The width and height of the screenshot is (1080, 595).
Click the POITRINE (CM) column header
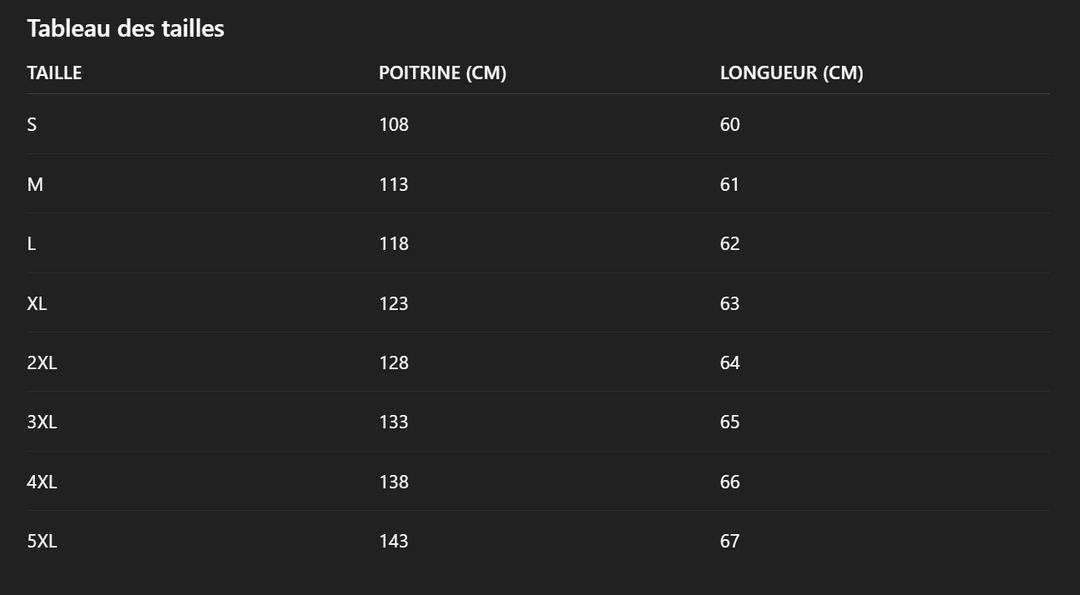(x=442, y=73)
